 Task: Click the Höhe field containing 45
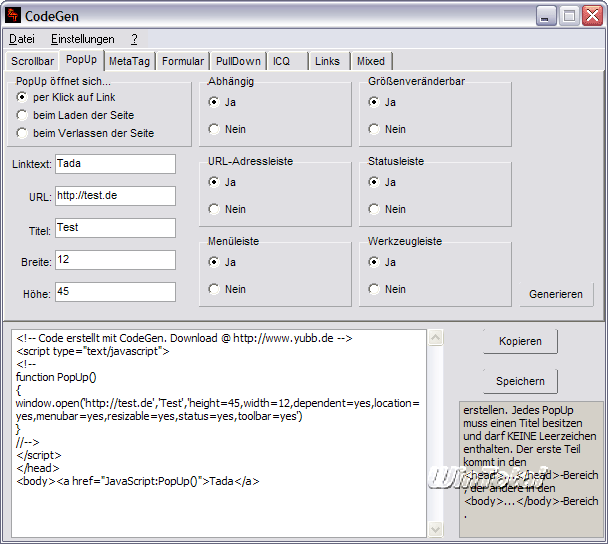(x=115, y=292)
